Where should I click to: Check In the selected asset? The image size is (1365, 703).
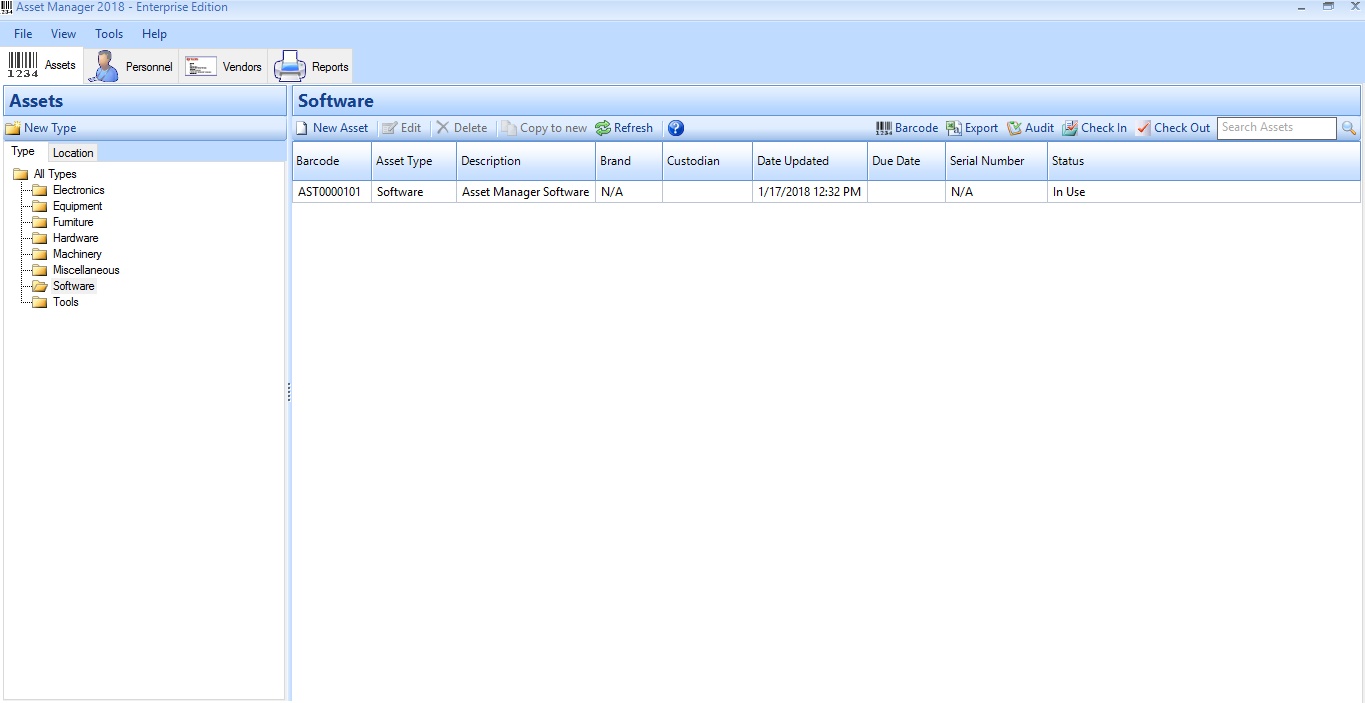1094,128
